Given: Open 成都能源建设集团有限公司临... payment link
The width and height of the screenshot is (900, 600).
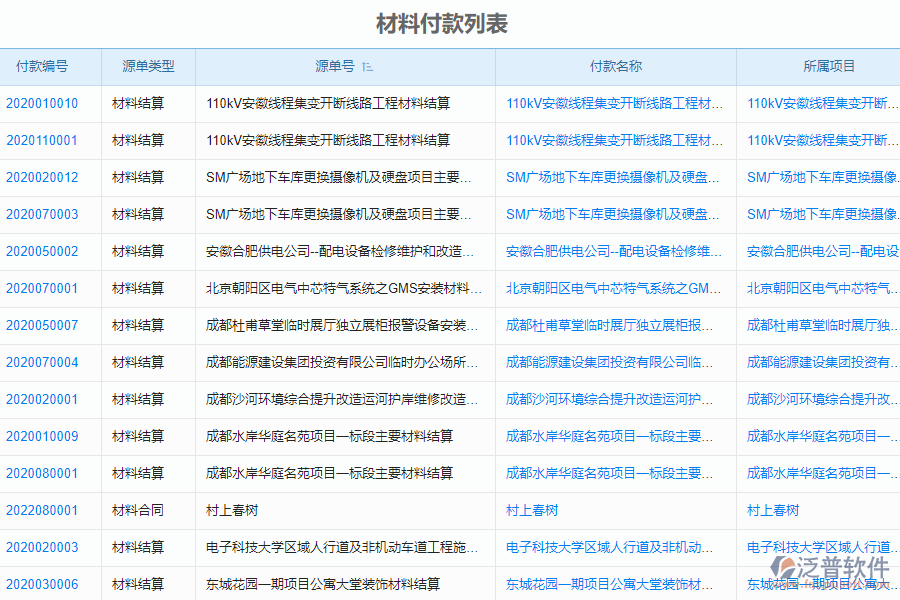Looking at the screenshot, I should coord(613,362).
